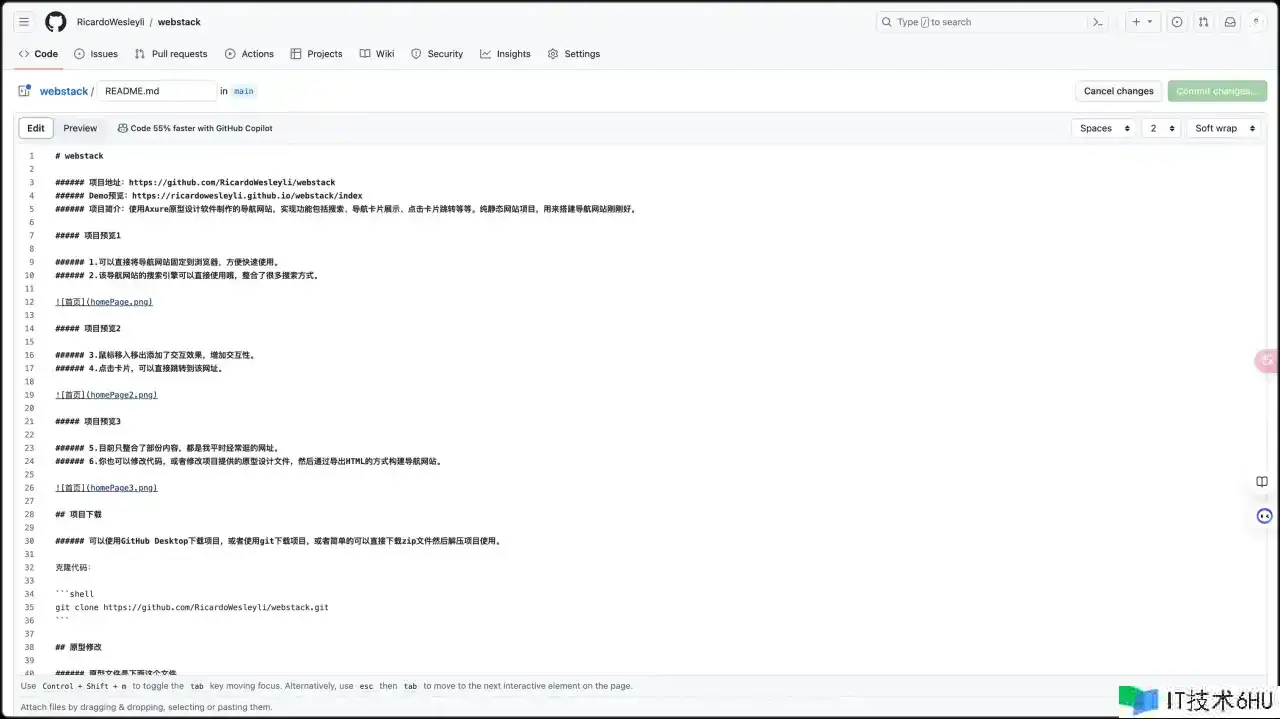Click the Cancel changes button
Screen dimensions: 1280x719
[x=1118, y=91]
